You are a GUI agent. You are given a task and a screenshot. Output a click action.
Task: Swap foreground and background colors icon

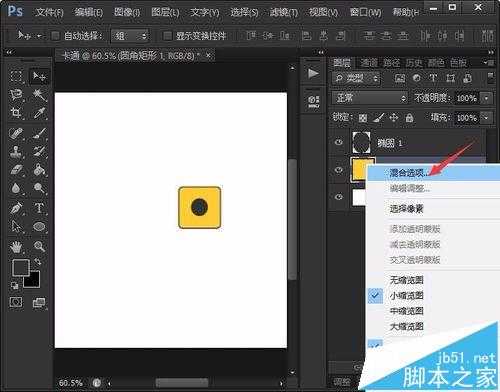pyautogui.click(x=37, y=262)
